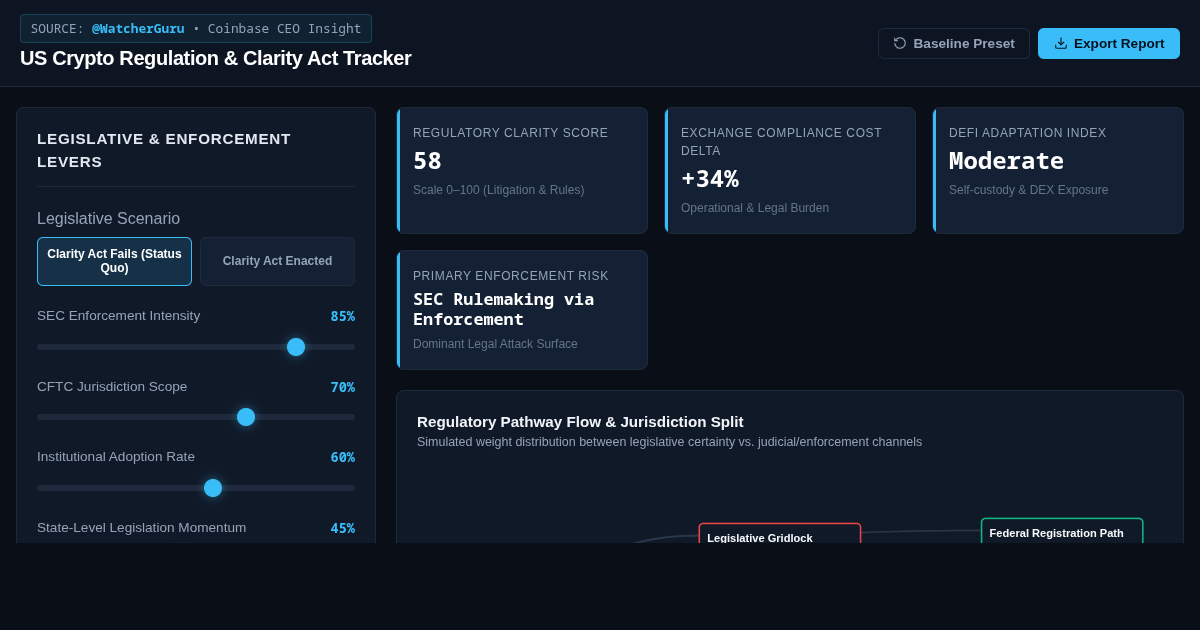Click the reset icon in Baseline Preset
The width and height of the screenshot is (1200, 630).
click(900, 43)
